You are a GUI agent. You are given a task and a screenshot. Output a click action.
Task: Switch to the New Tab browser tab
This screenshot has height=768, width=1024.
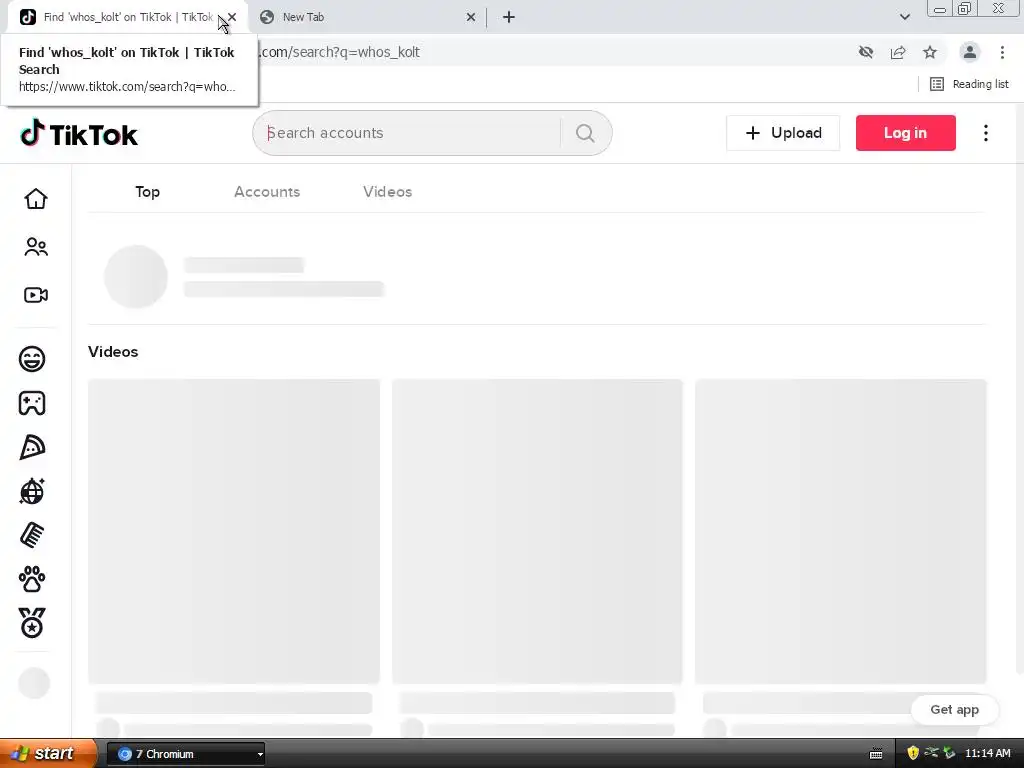(367, 18)
